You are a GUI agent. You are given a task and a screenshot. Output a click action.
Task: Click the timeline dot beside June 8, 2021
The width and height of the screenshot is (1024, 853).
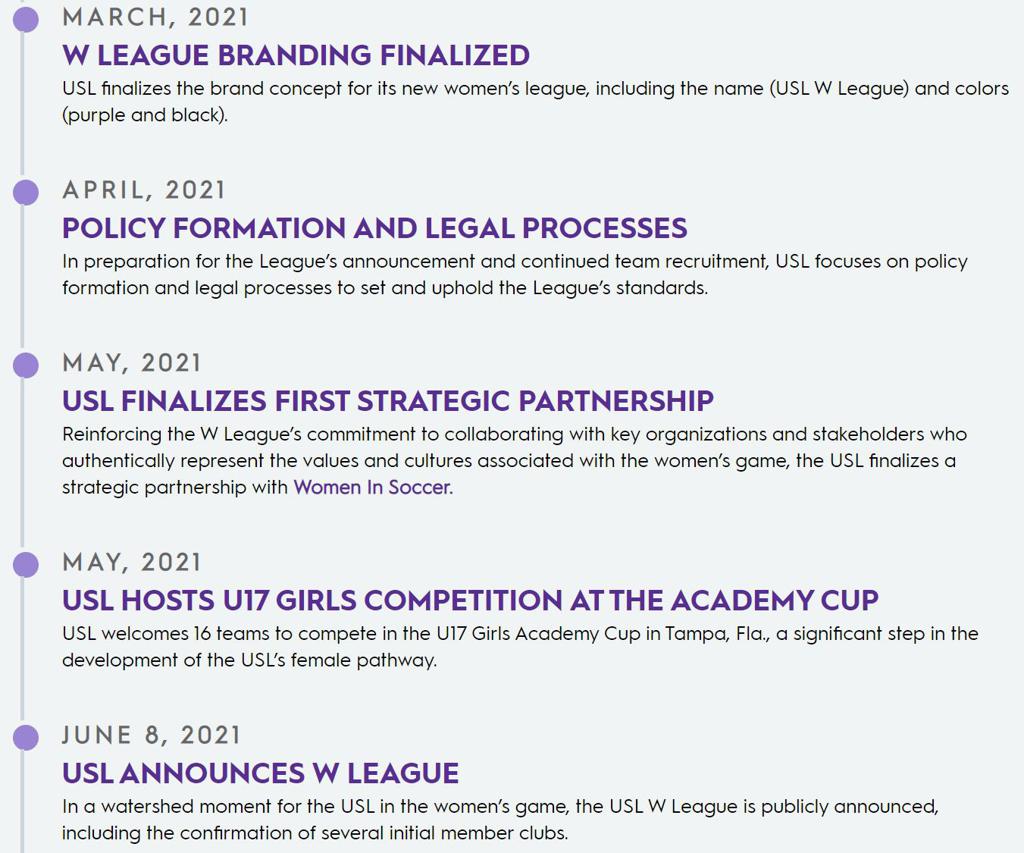[x=25, y=738]
